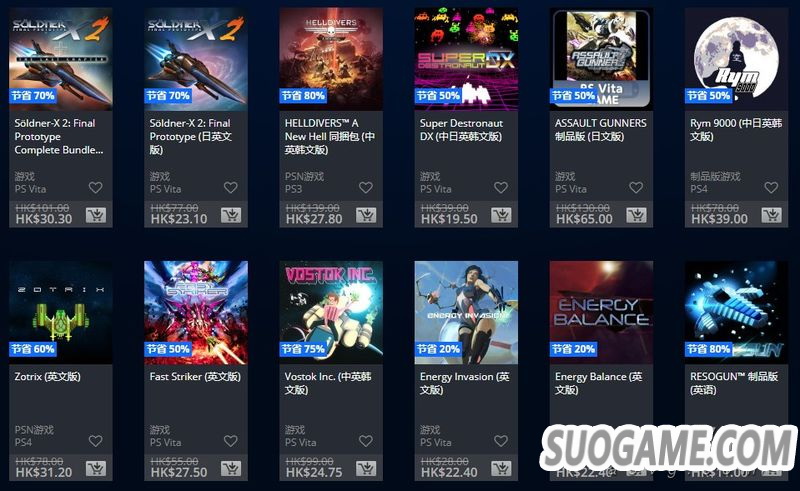Add HELLDIVERS A New Hell to cart

click(366, 215)
